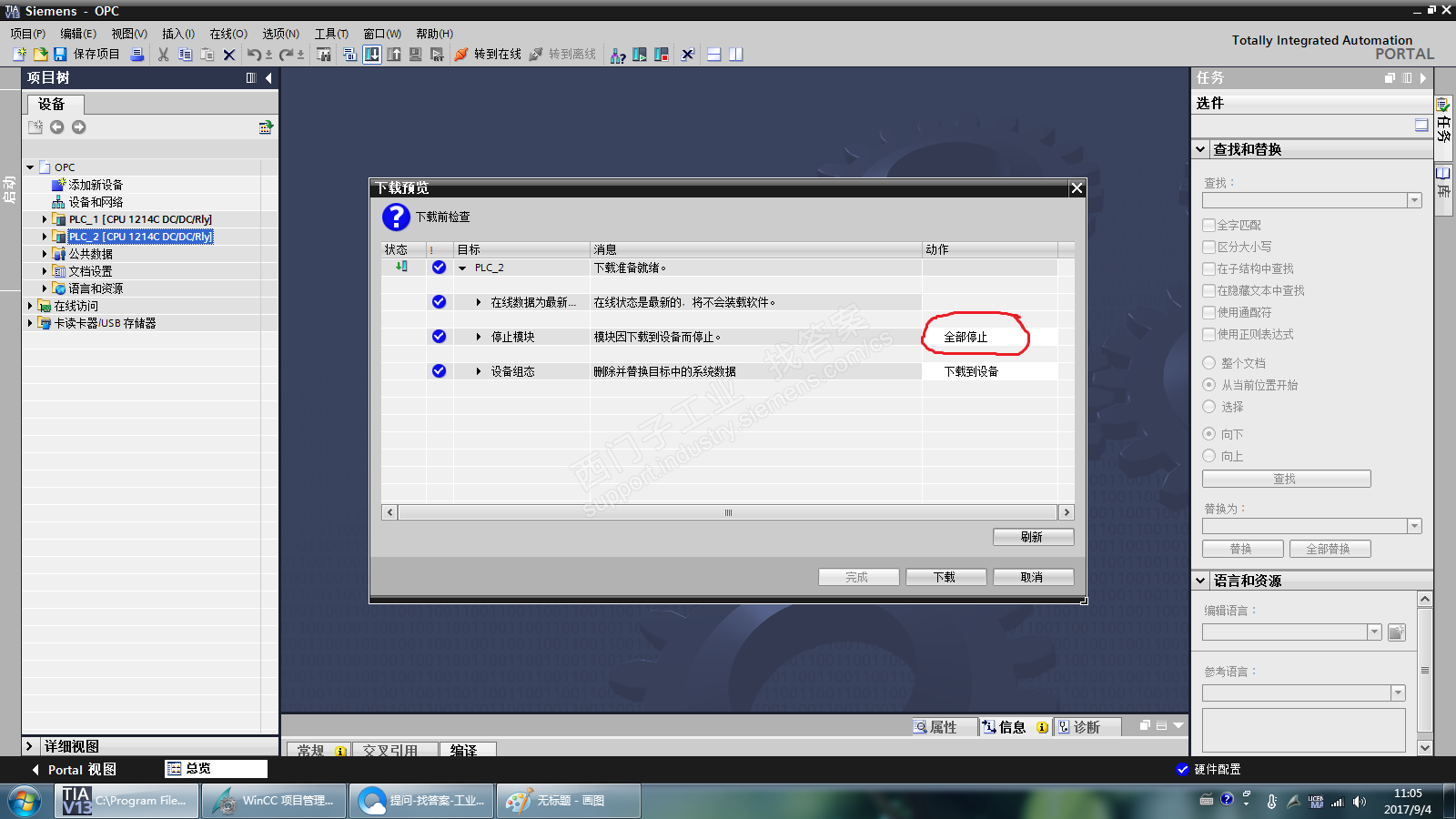
Task: Click the stop CPU icon
Action: click(x=662, y=55)
